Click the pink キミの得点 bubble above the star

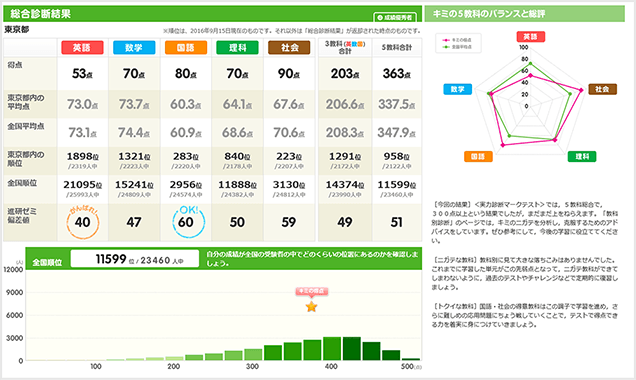pyautogui.click(x=312, y=291)
